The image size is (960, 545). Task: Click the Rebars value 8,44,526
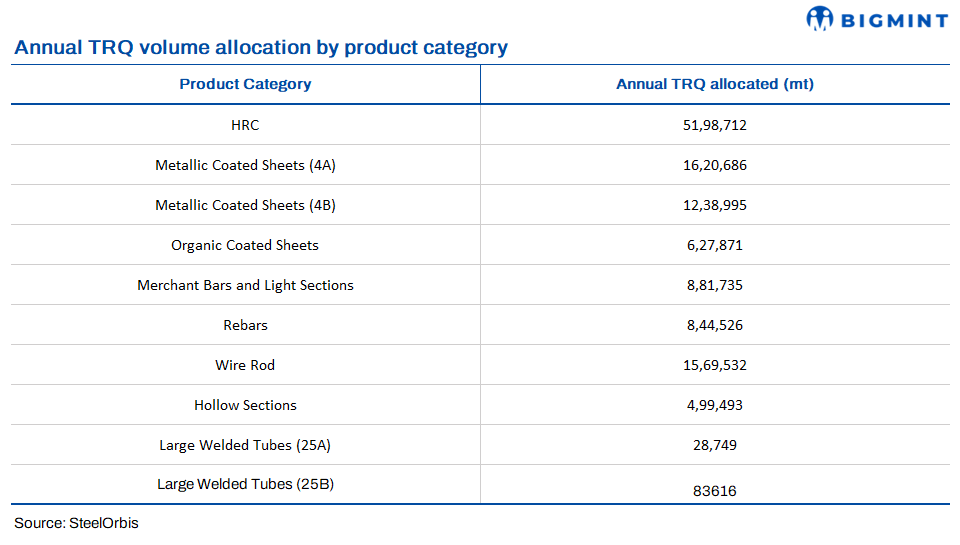click(715, 325)
